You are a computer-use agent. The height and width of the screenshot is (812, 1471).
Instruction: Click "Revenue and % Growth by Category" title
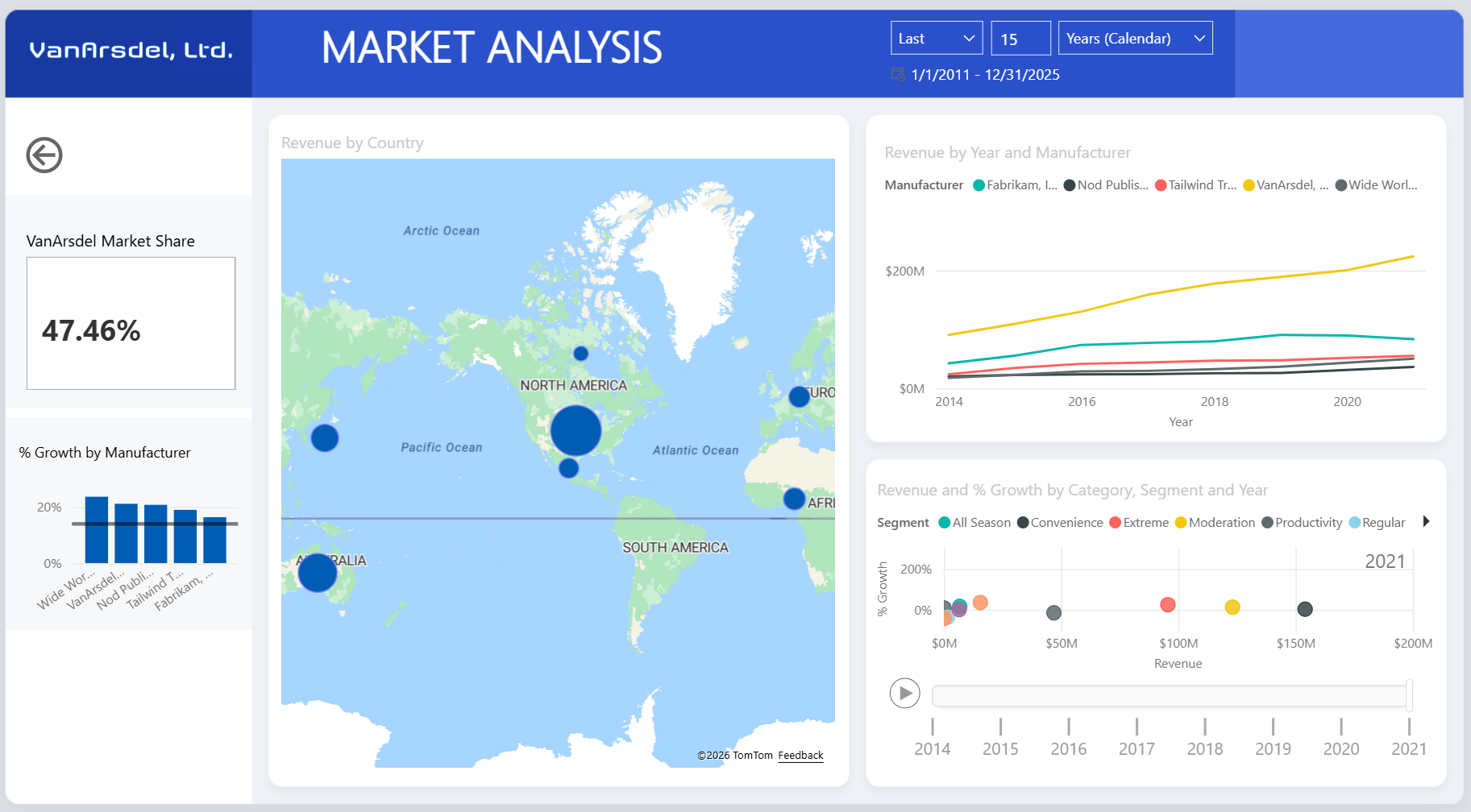click(1072, 490)
